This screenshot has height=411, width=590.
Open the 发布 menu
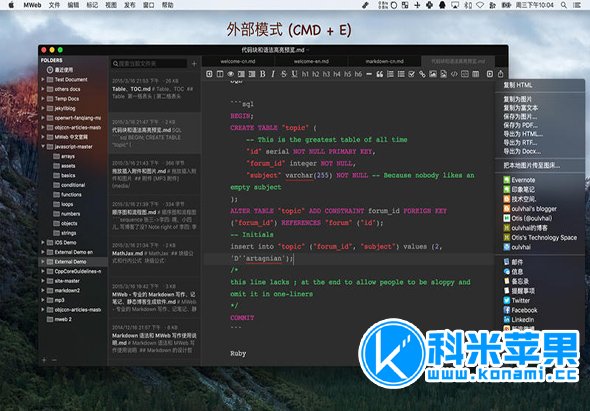129,5
